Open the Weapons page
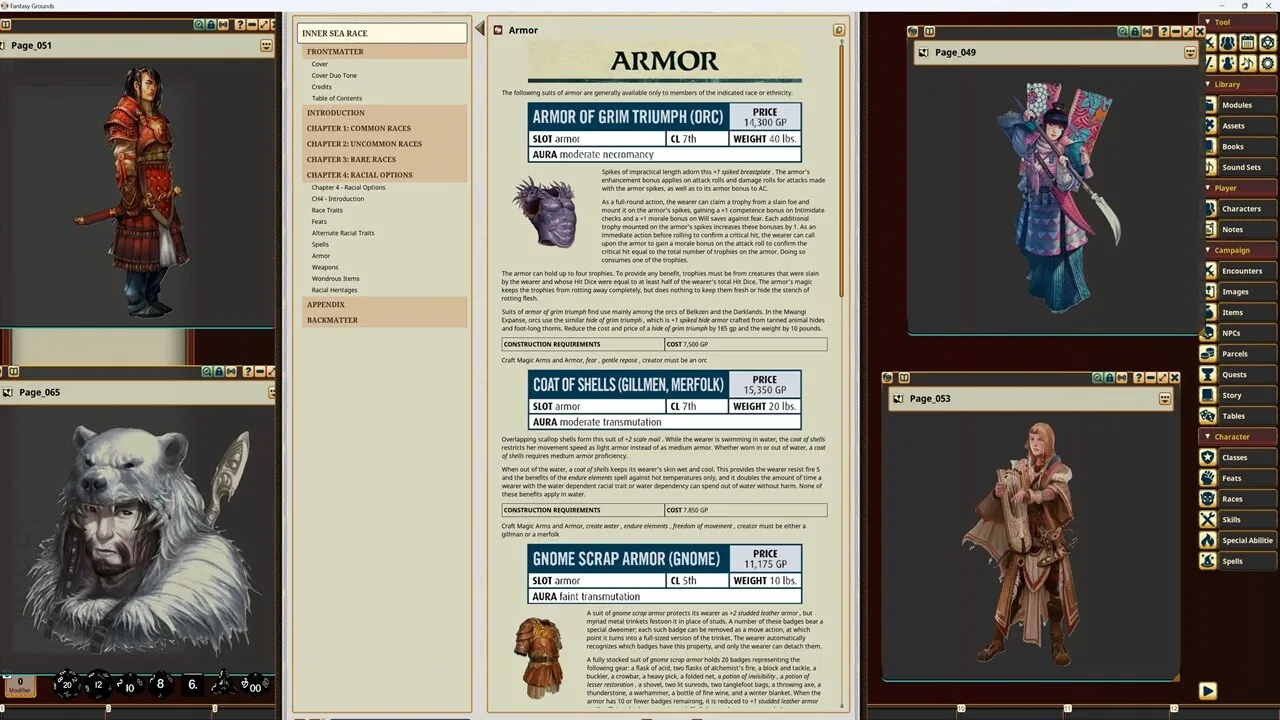Image resolution: width=1280 pixels, height=720 pixels. 325,267
